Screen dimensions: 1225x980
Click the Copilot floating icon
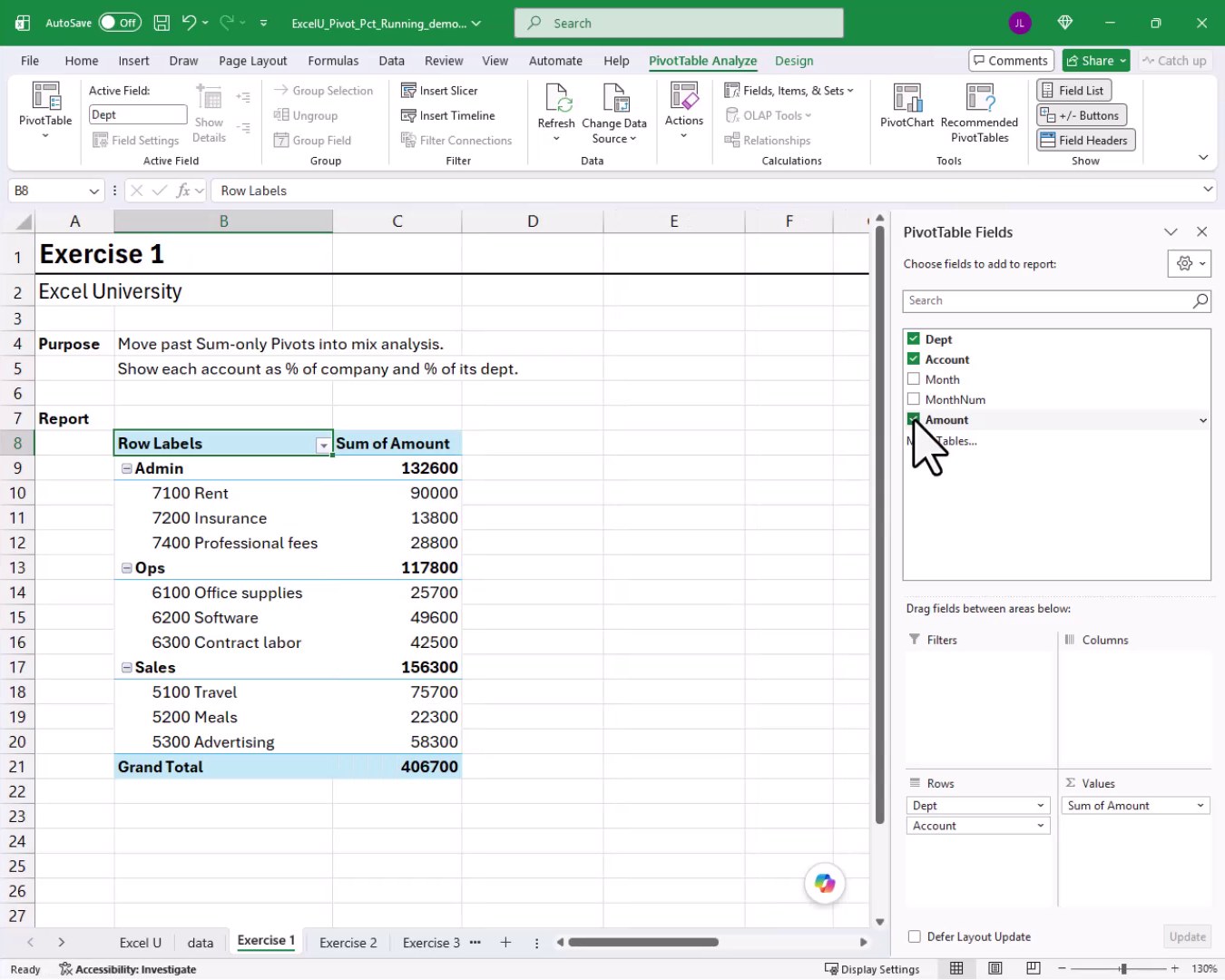[x=825, y=883]
